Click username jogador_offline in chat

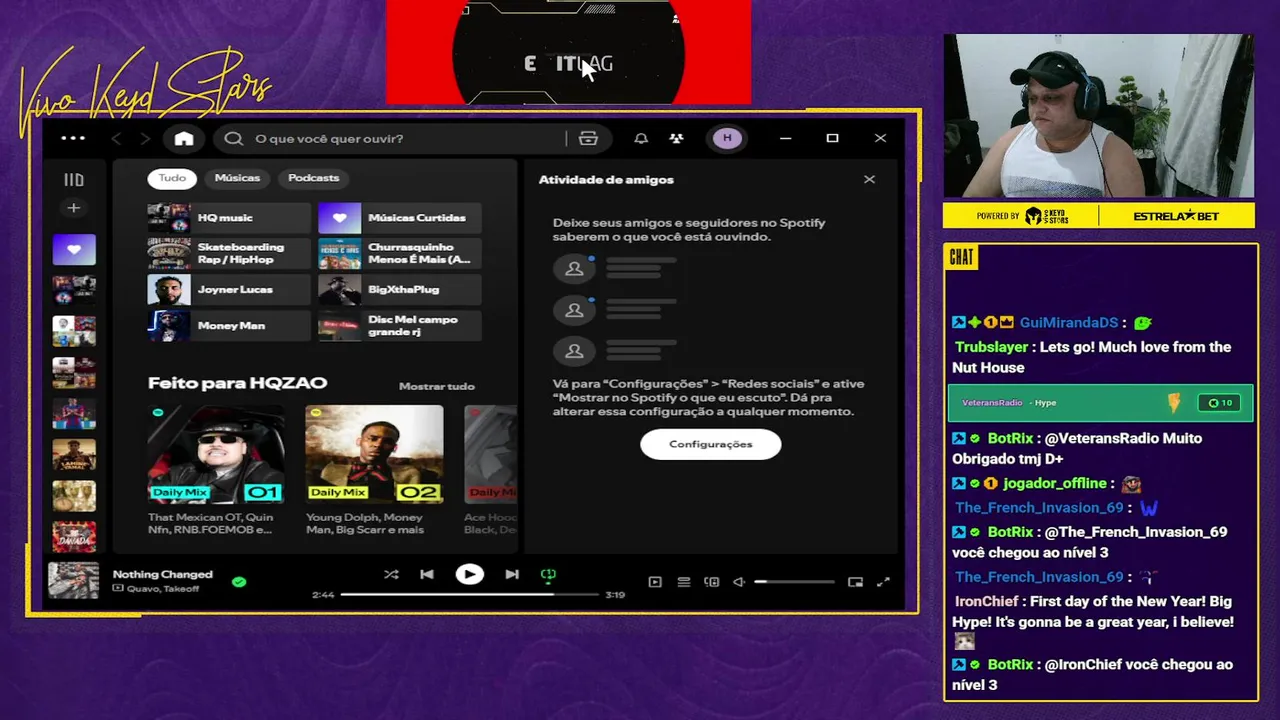coord(1055,483)
